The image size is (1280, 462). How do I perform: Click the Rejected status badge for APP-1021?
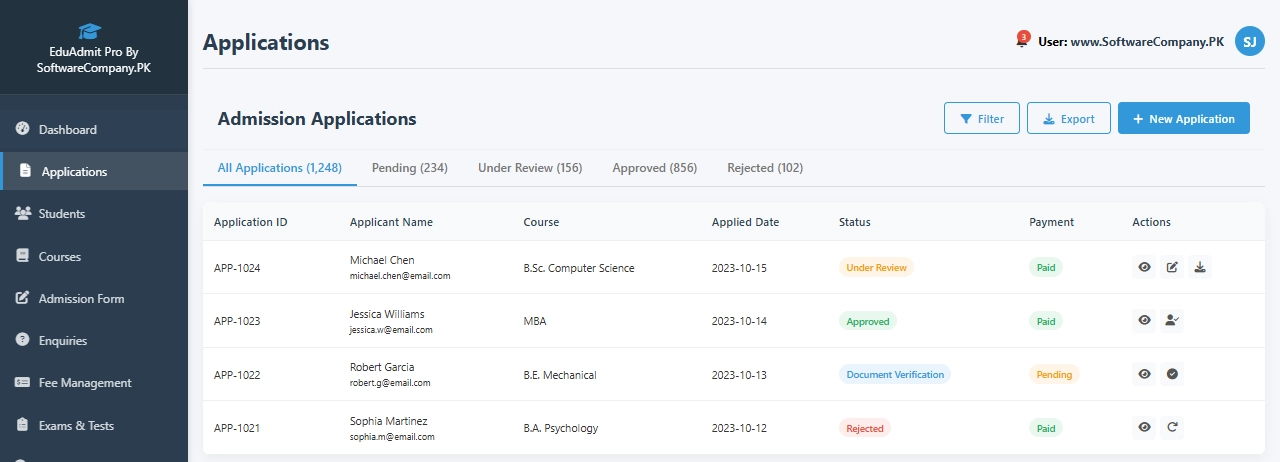click(865, 428)
